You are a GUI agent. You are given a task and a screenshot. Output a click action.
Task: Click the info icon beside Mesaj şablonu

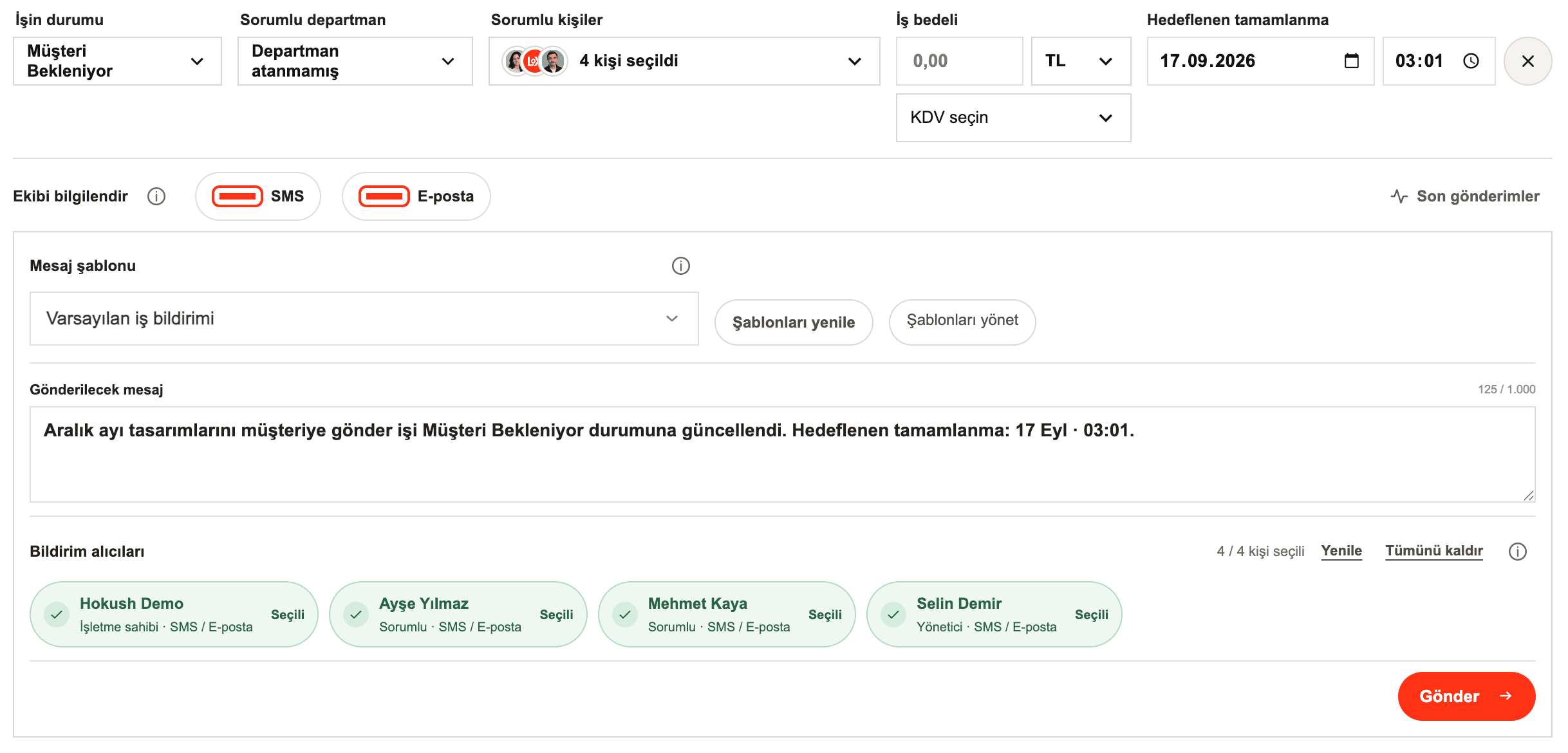[x=680, y=266]
